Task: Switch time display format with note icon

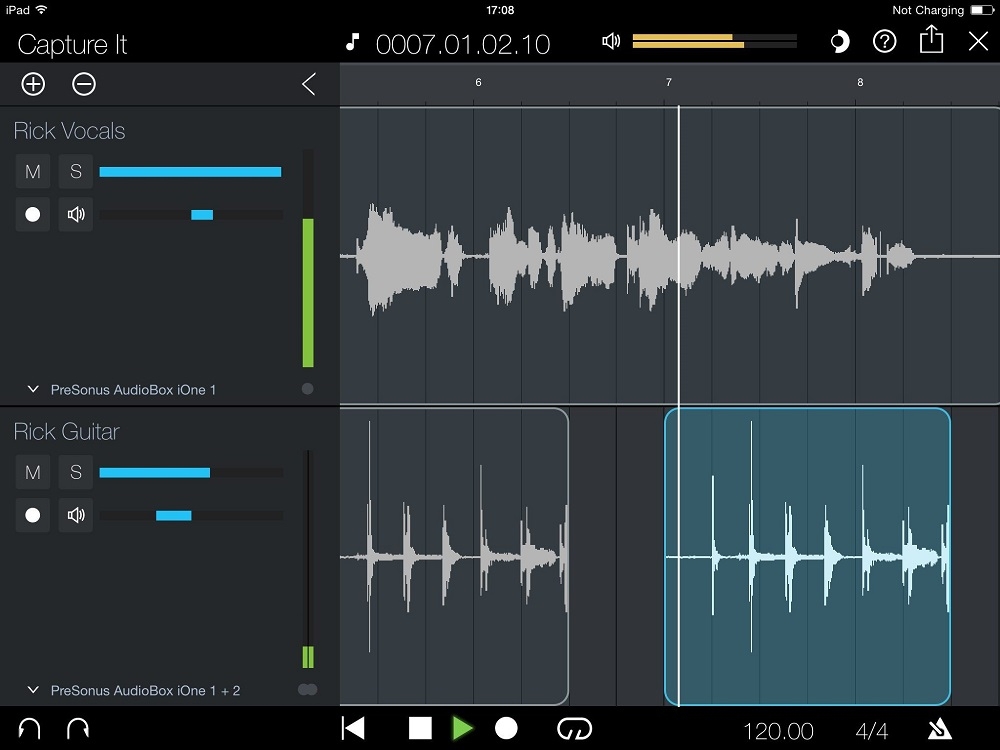Action: (352, 43)
